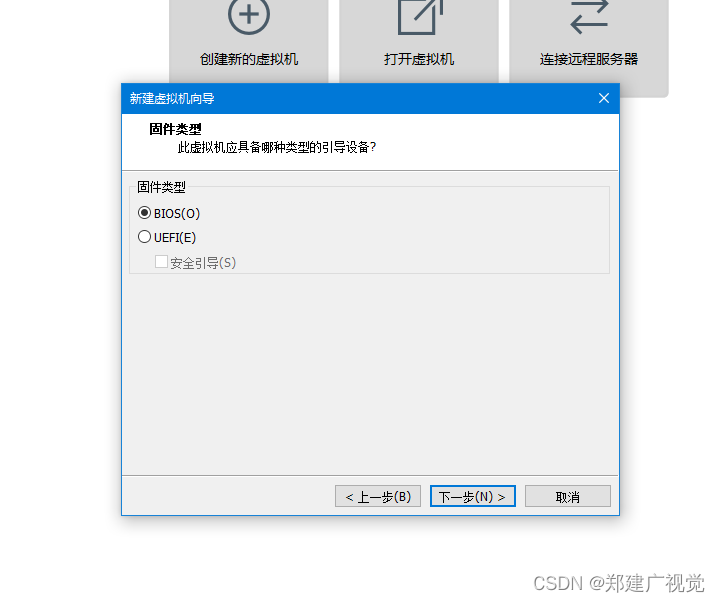
Task: Close the 新建虚拟机向导 dialog
Action: click(x=604, y=98)
